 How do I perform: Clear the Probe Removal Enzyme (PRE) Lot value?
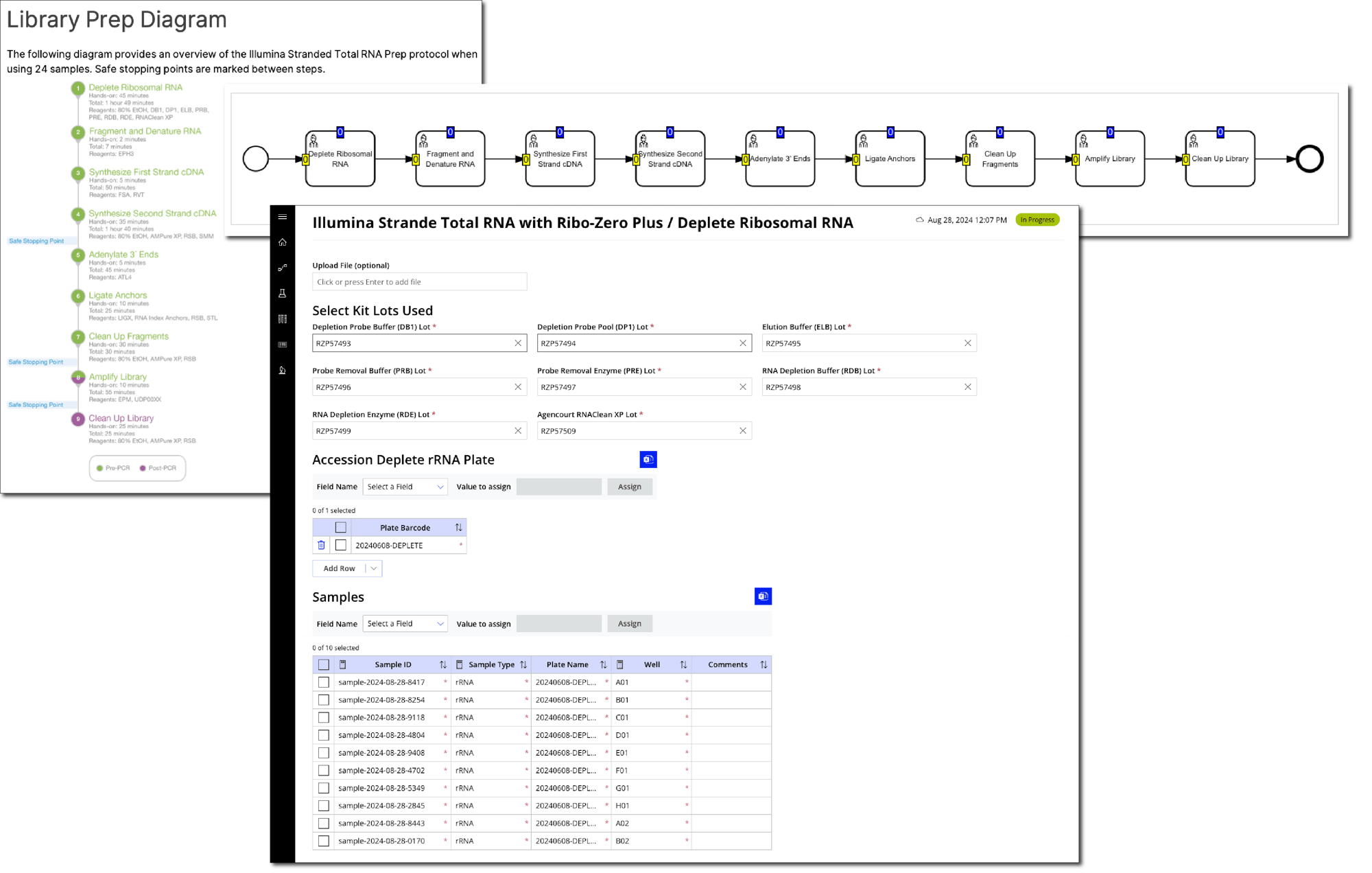coord(743,387)
